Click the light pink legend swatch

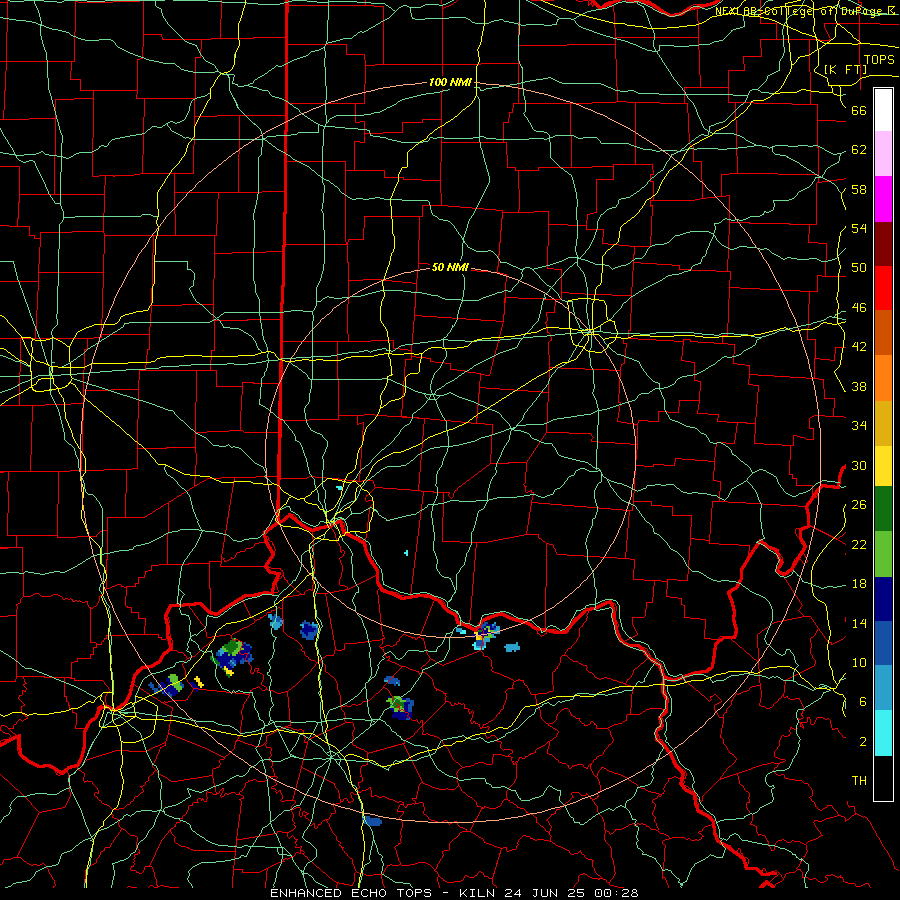coord(883,154)
